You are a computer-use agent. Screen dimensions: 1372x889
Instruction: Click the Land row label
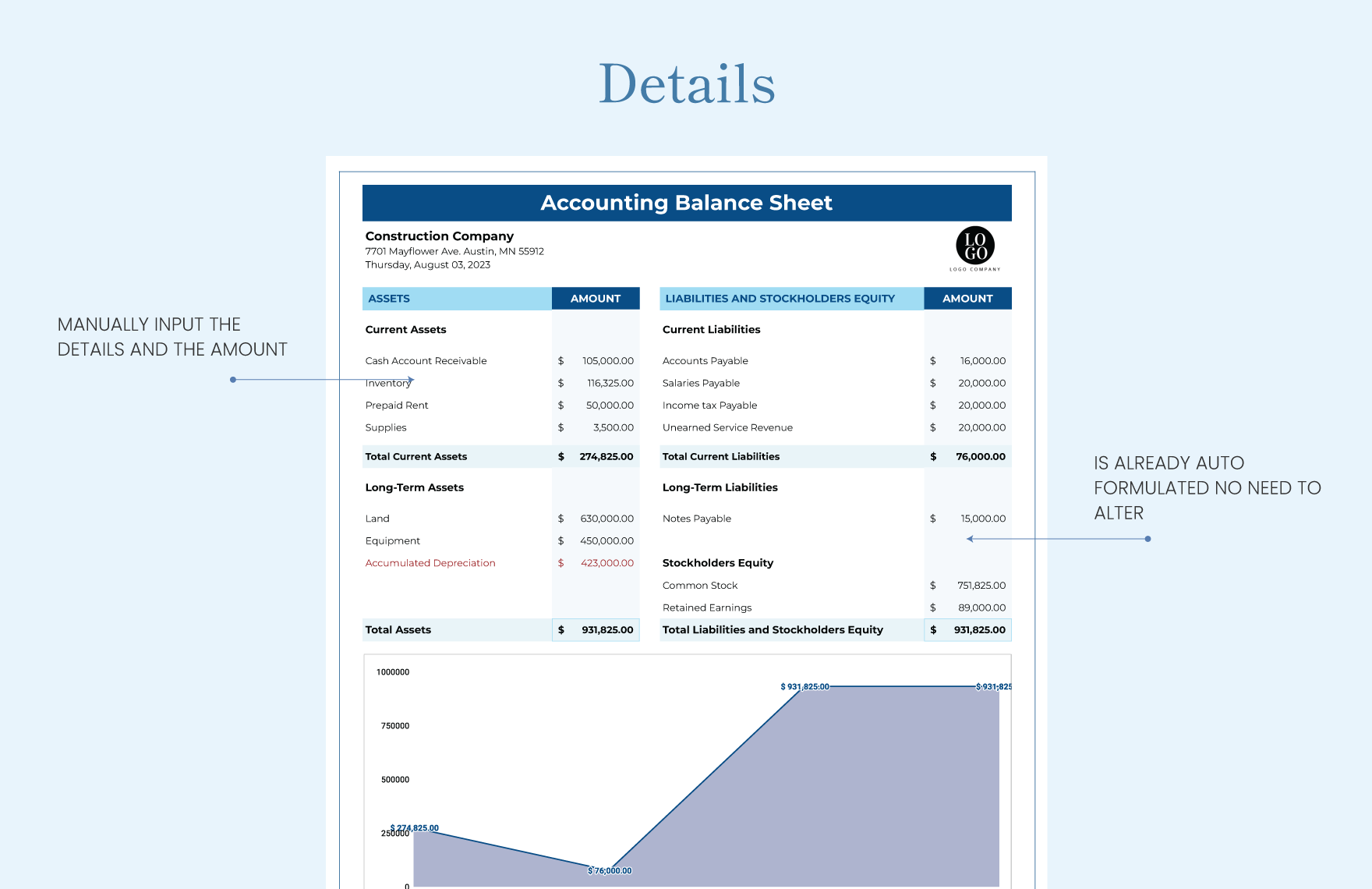(x=377, y=519)
